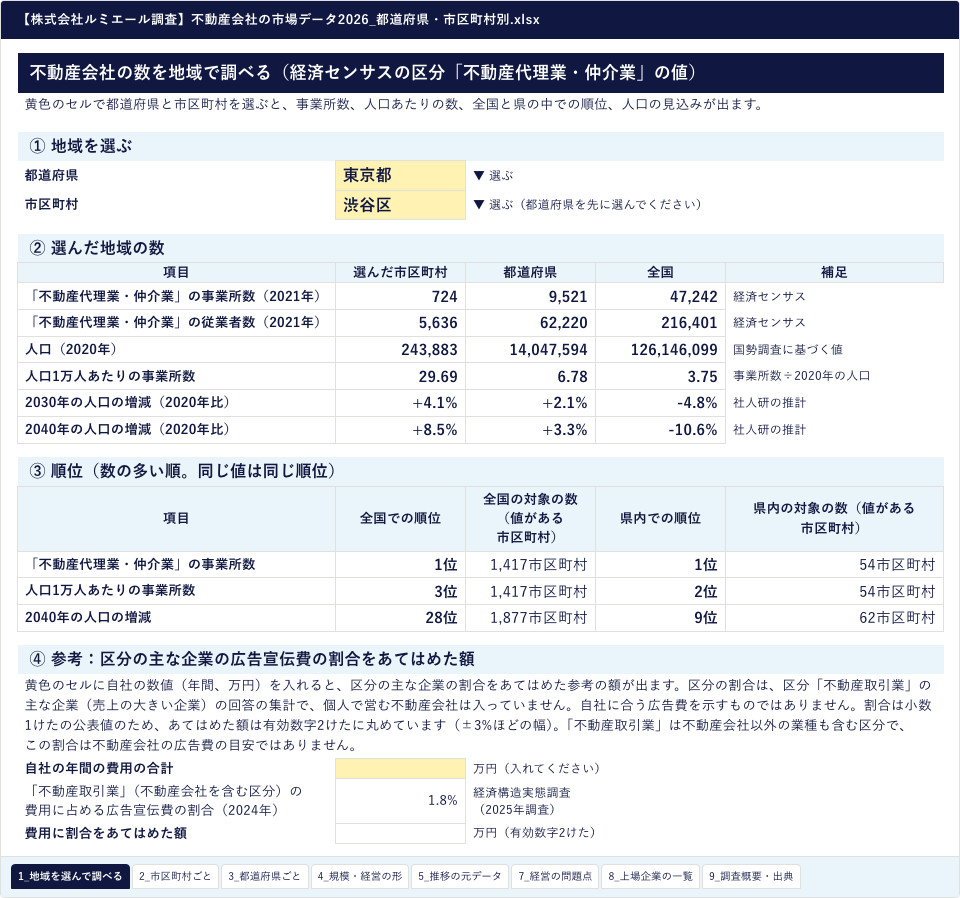
Task: Select the 国勢調査に基づく値 note cell
Action: click(834, 350)
